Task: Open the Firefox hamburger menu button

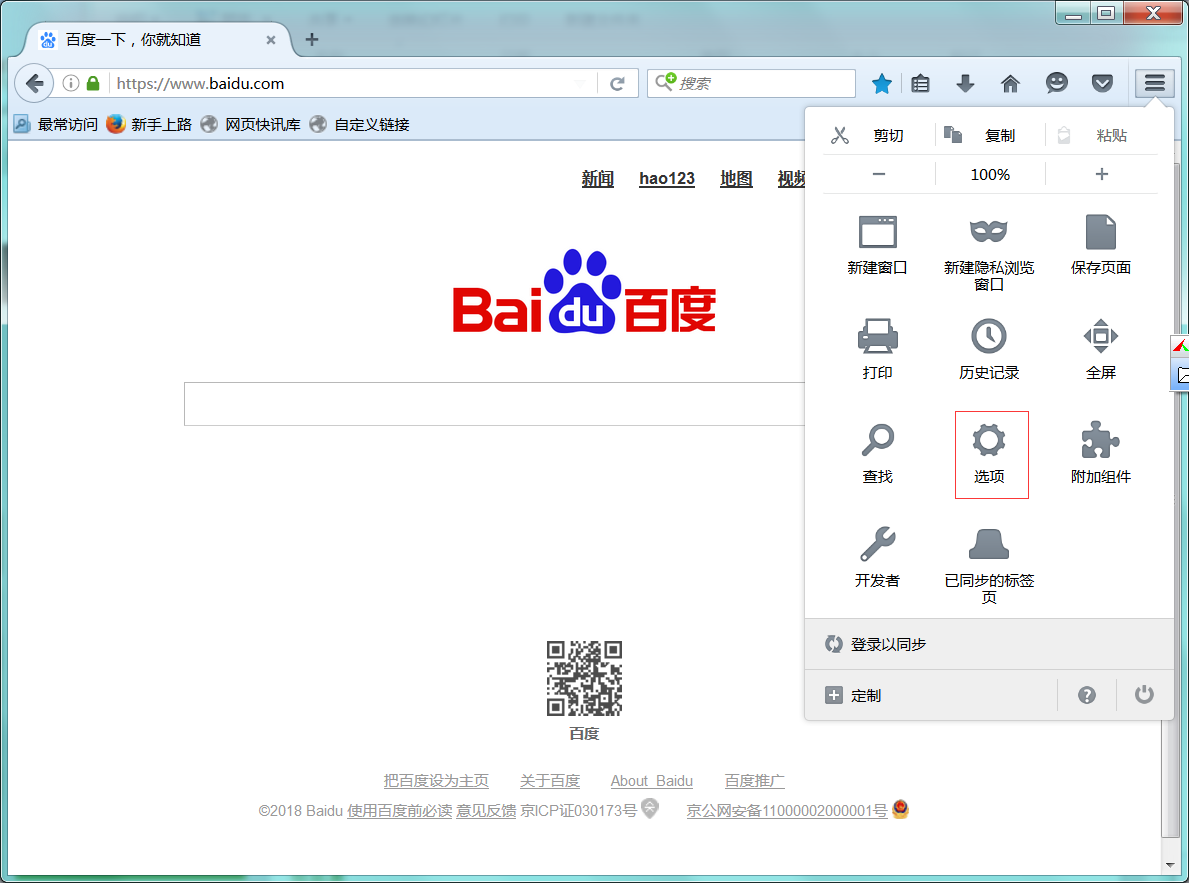Action: pyautogui.click(x=1154, y=83)
